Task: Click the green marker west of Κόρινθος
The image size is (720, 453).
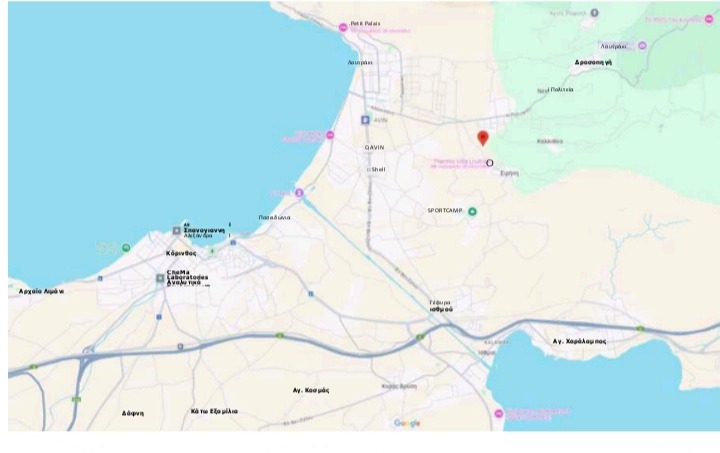Action: [x=126, y=248]
